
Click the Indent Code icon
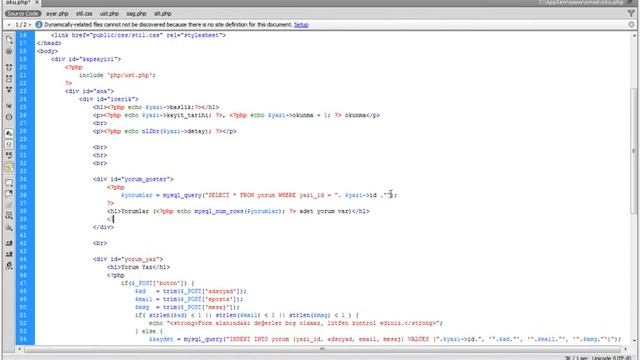click(x=9, y=243)
